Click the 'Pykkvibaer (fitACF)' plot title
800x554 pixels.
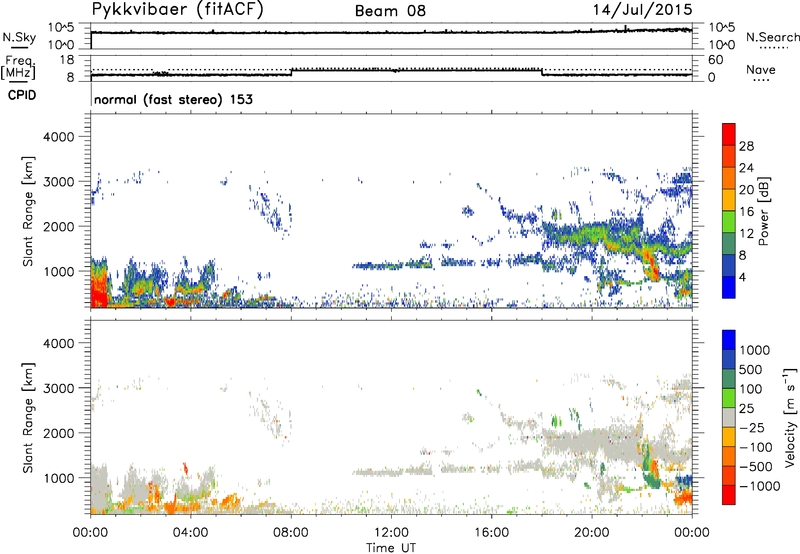coord(177,9)
